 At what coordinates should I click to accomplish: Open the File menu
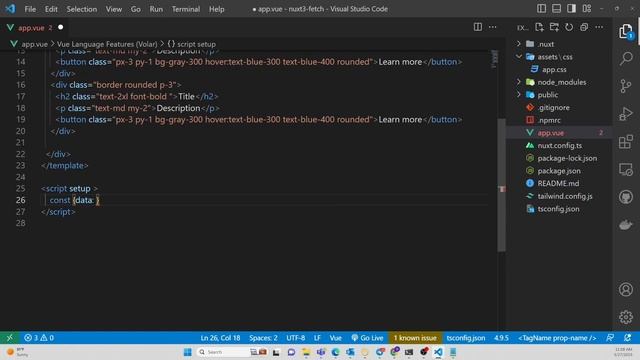click(x=30, y=9)
